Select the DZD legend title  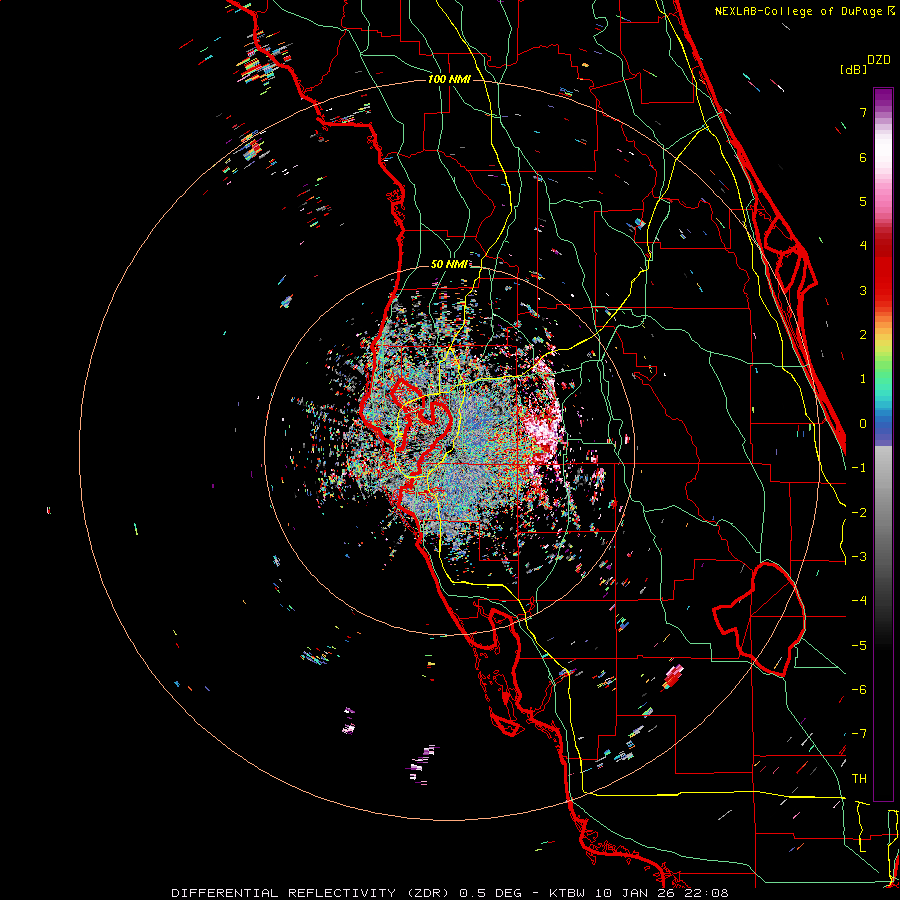[879, 60]
